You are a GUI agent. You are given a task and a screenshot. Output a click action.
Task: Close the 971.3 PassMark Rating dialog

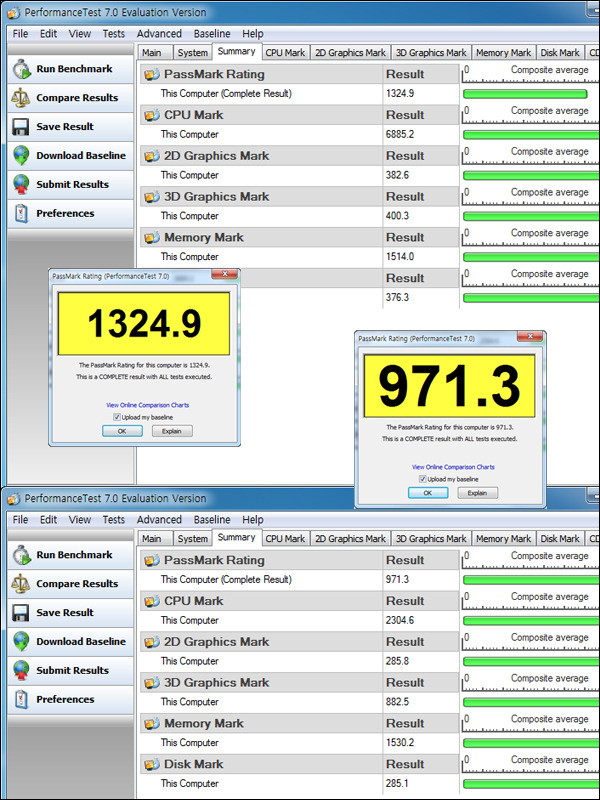[x=530, y=336]
